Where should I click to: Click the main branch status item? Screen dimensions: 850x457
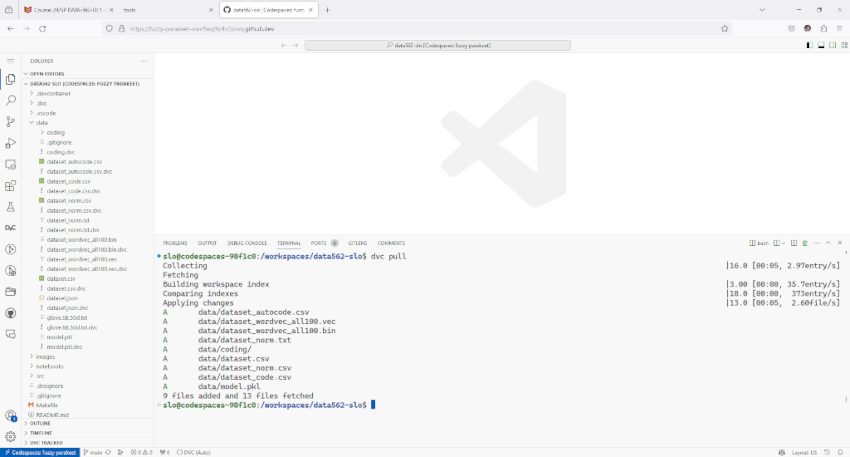95,452
